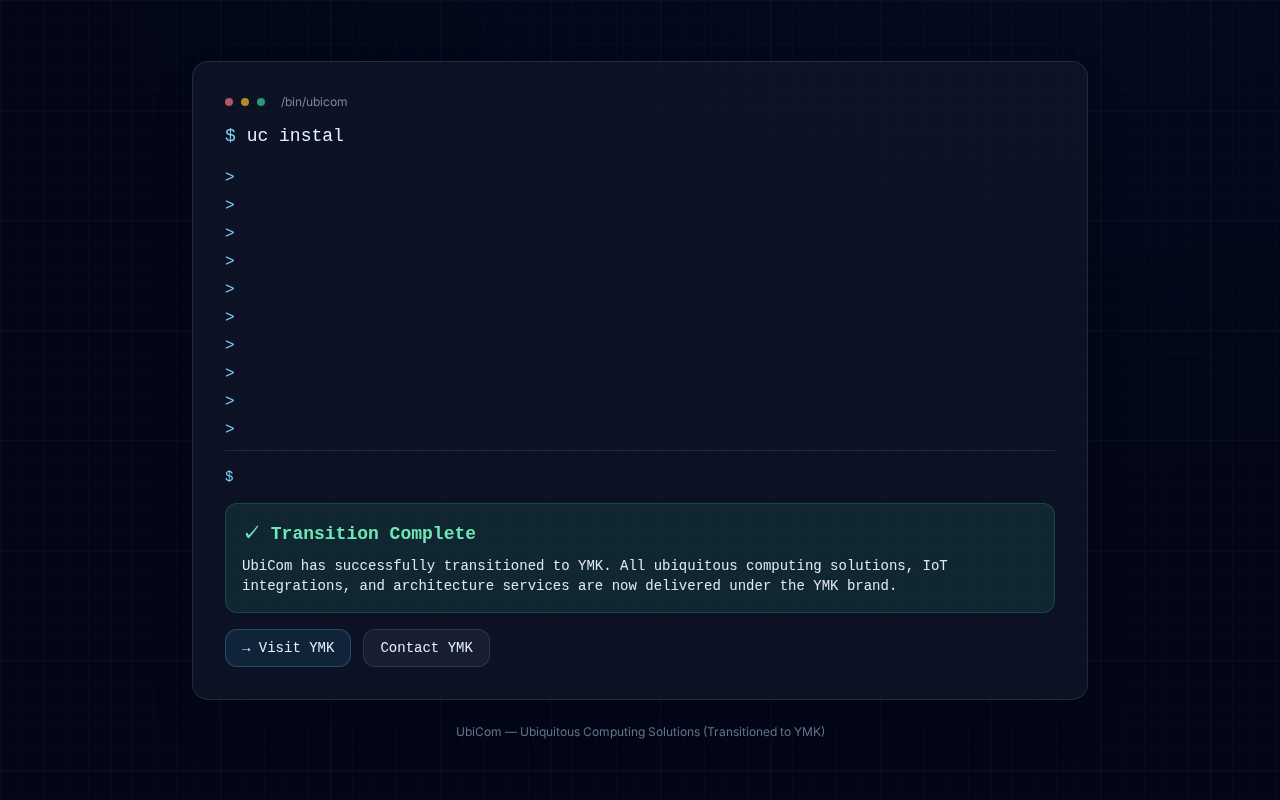The image size is (1280, 800).
Task: Click the green checkmark icon
Action: [252, 533]
